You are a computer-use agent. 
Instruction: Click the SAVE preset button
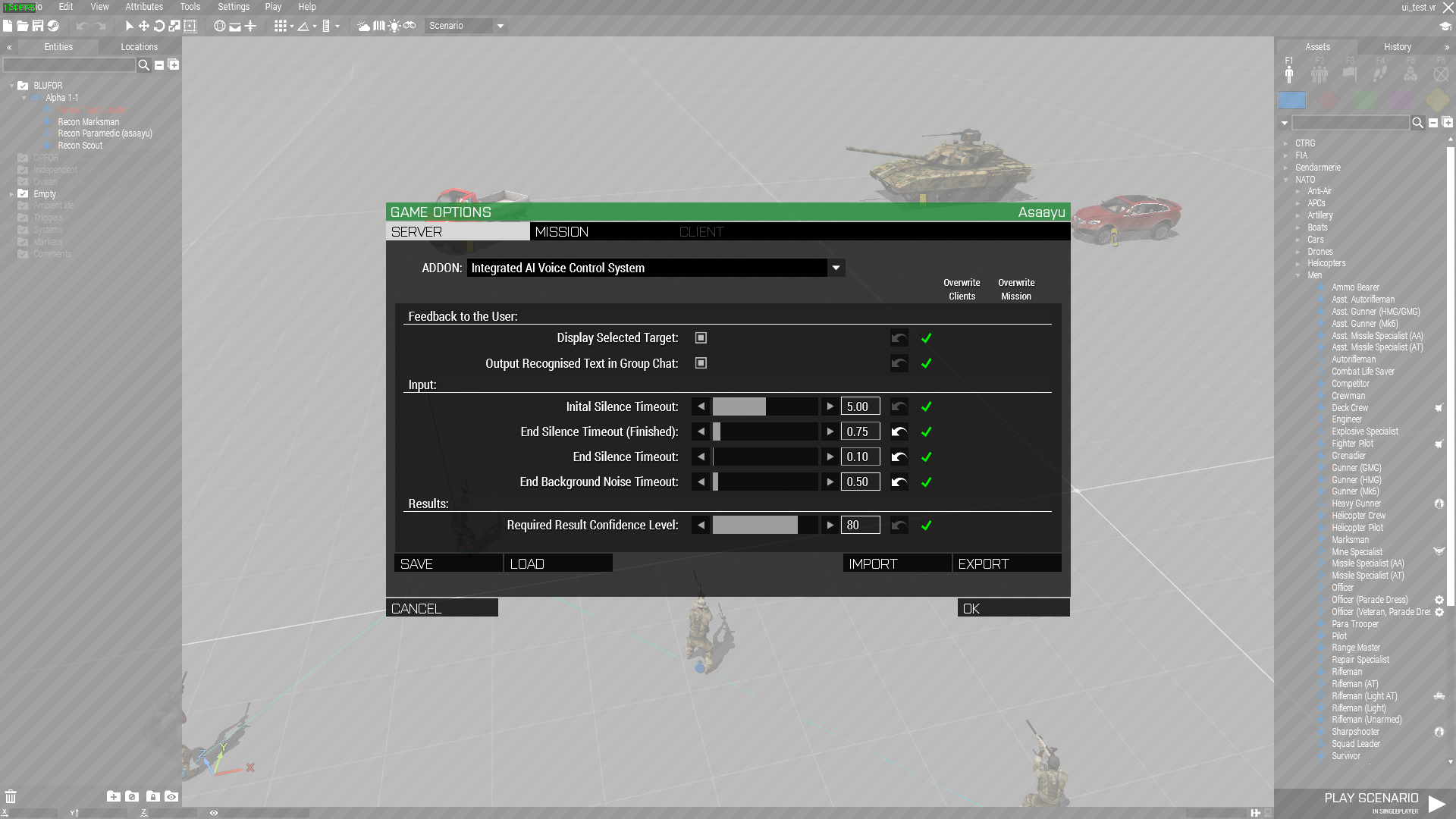click(x=448, y=563)
